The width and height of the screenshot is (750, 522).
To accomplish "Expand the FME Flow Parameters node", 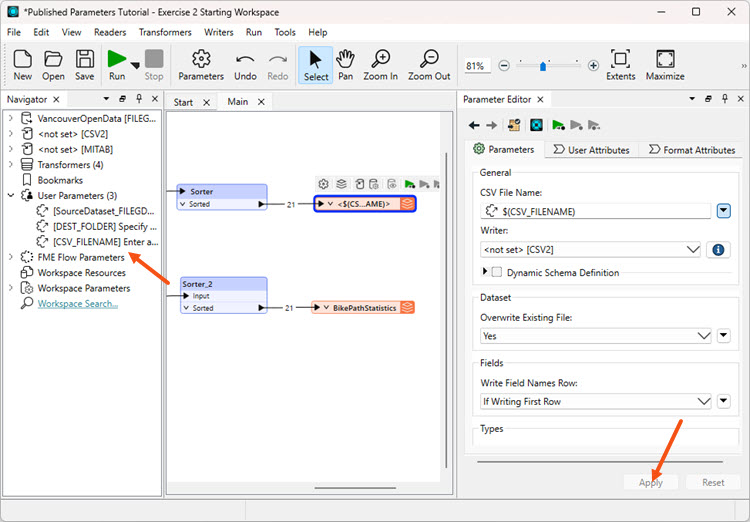I will point(11,257).
